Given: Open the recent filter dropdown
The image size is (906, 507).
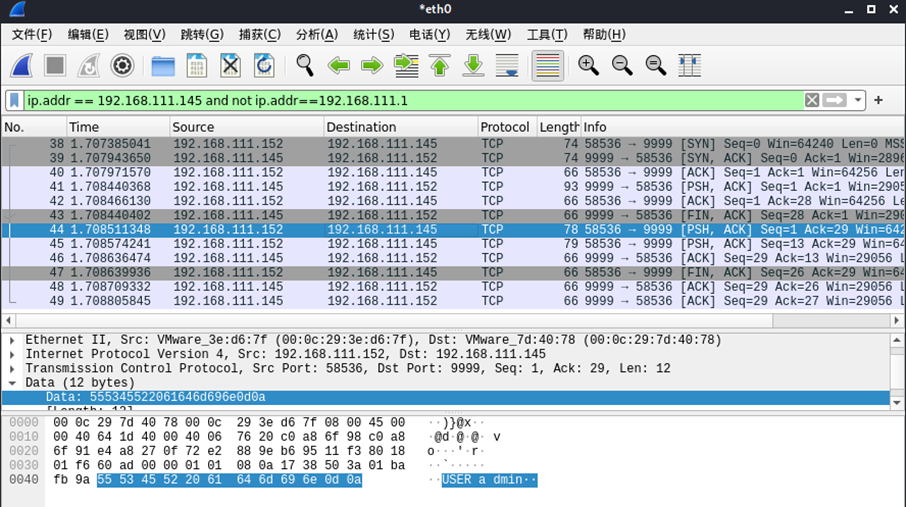Looking at the screenshot, I should [x=857, y=101].
